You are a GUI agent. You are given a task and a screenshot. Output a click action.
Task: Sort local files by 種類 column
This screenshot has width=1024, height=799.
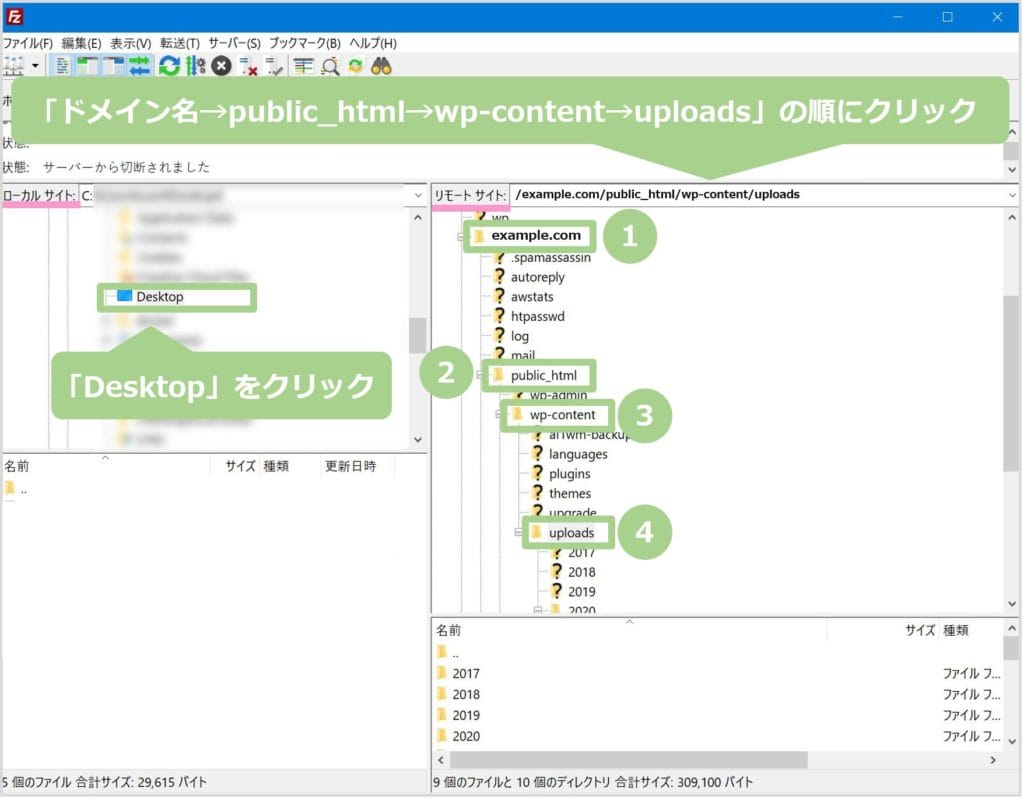pyautogui.click(x=276, y=466)
